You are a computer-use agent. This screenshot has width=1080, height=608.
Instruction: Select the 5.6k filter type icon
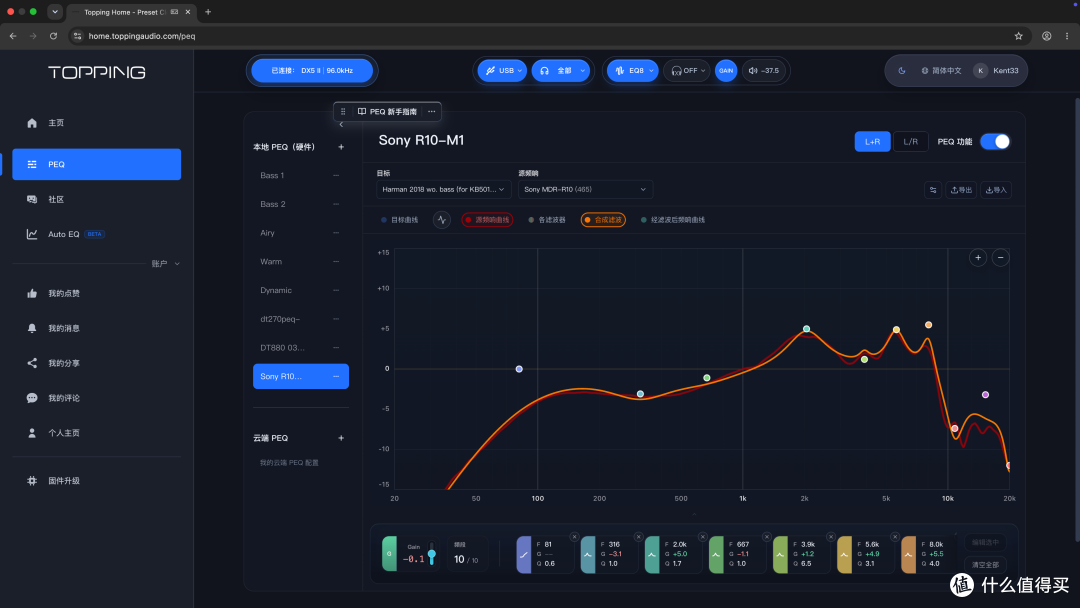point(844,554)
